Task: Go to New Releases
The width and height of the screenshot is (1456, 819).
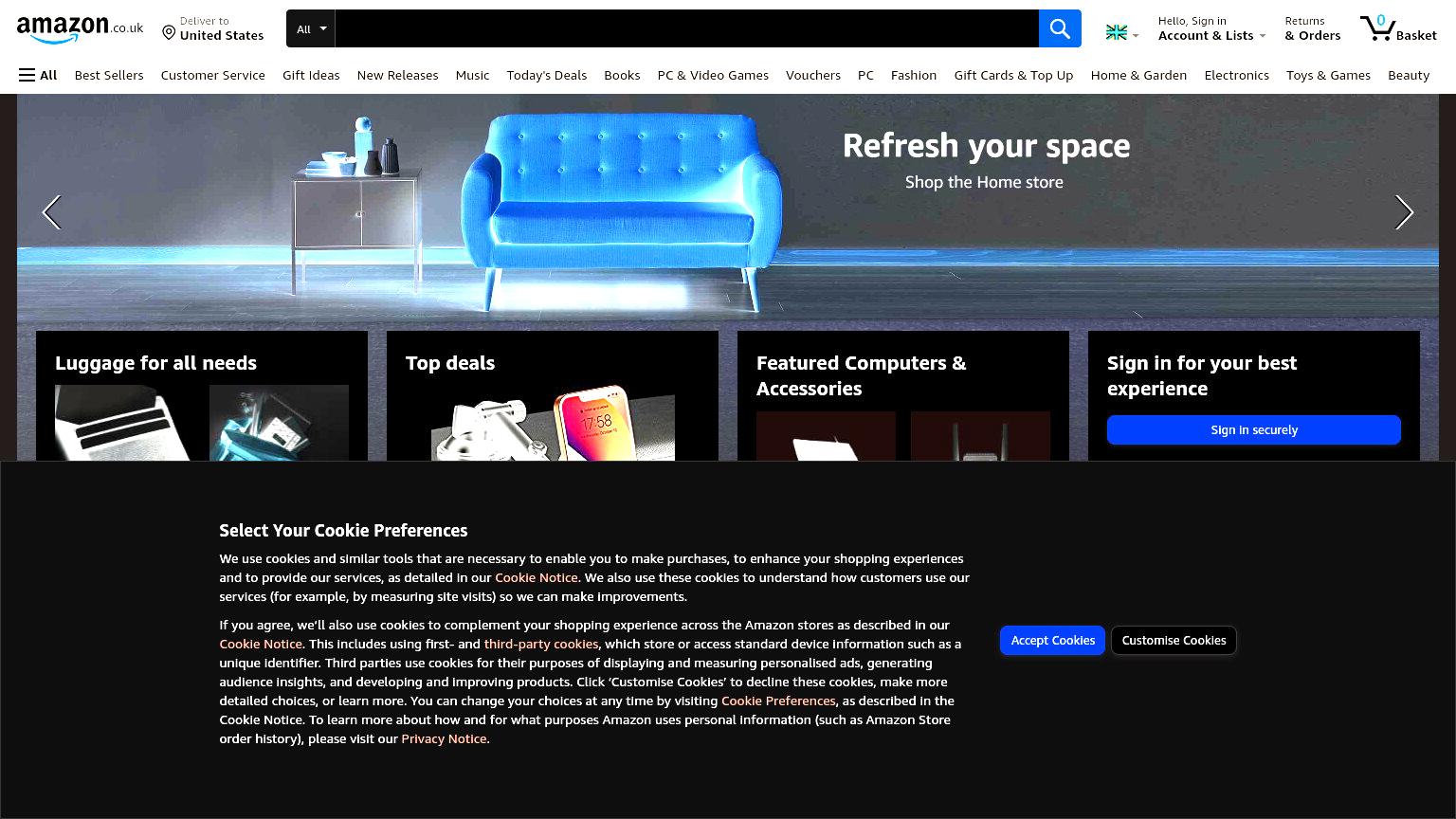Action: 397,75
